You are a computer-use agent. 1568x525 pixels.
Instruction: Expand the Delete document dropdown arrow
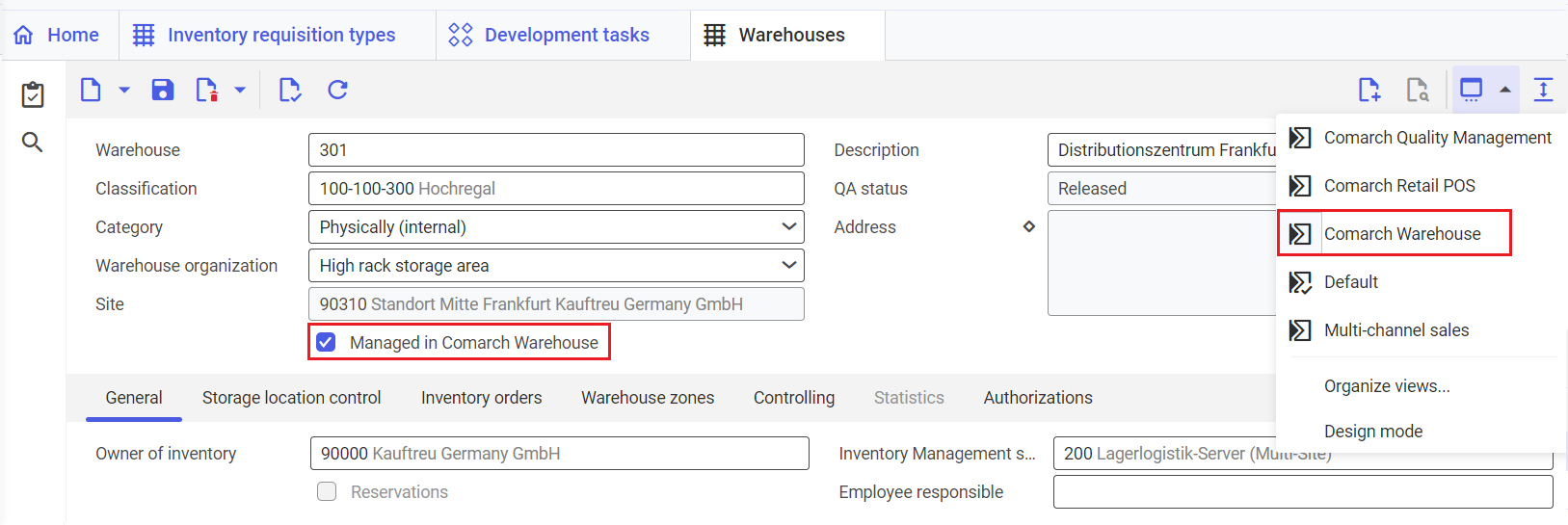[x=240, y=90]
